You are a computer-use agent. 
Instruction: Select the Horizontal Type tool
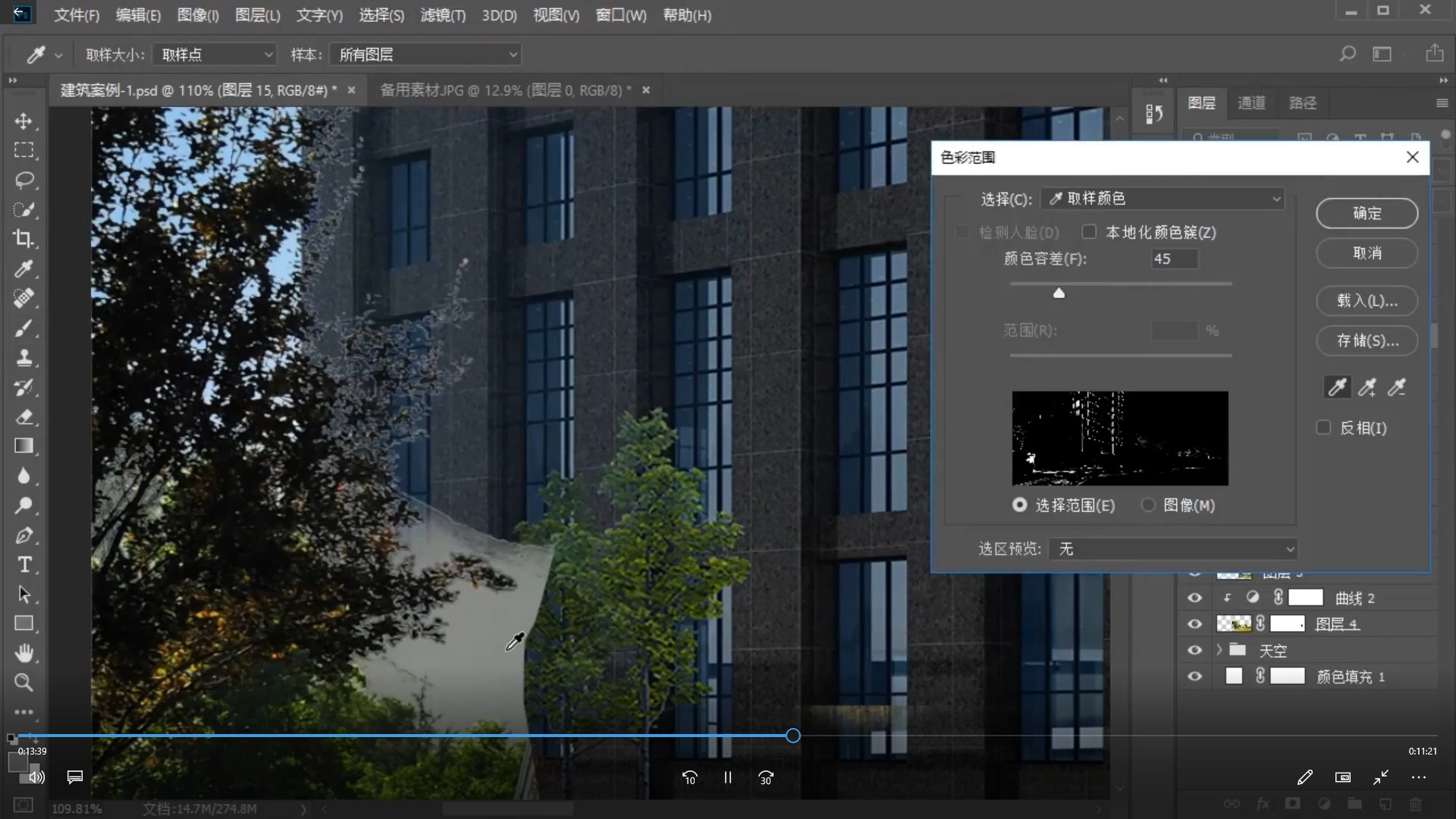24,565
